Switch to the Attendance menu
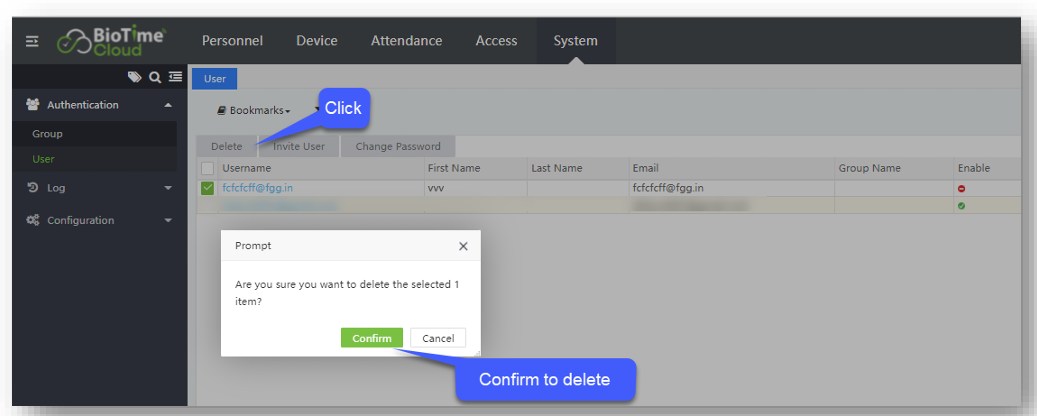This screenshot has height=416, width=1037. pyautogui.click(x=406, y=41)
